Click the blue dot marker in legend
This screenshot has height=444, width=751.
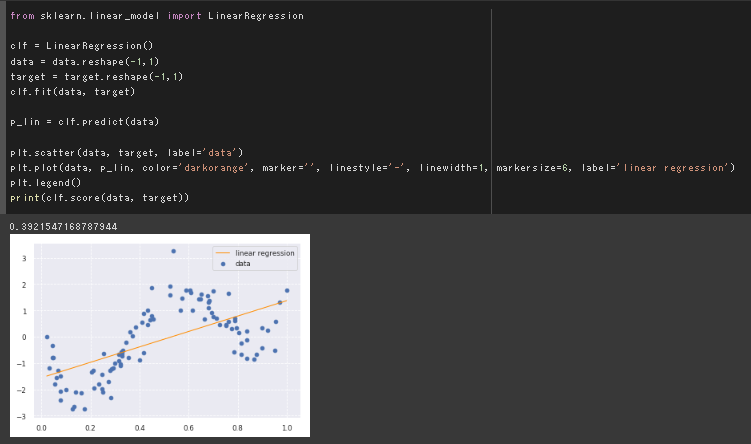[221, 264]
